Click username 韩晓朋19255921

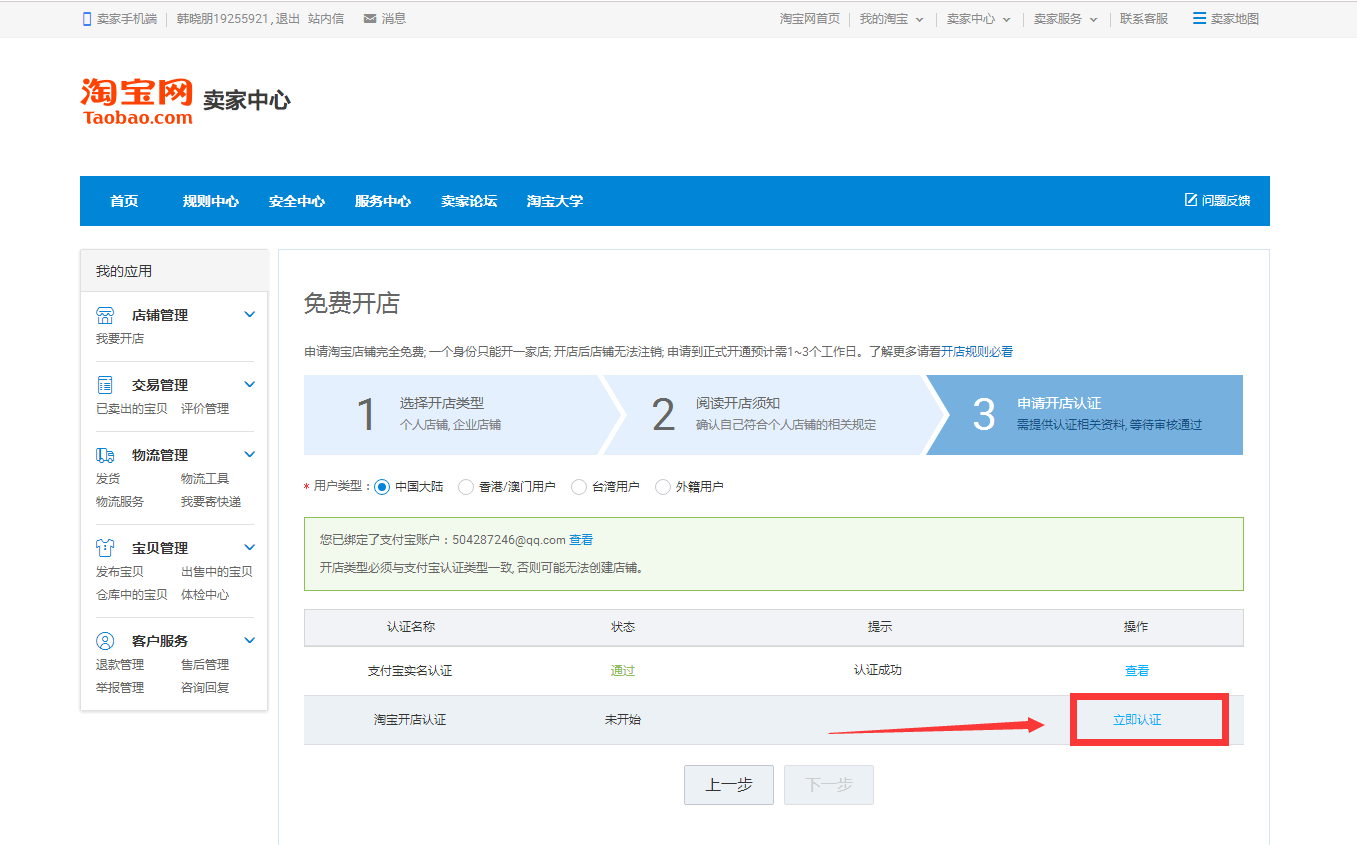click(x=223, y=19)
